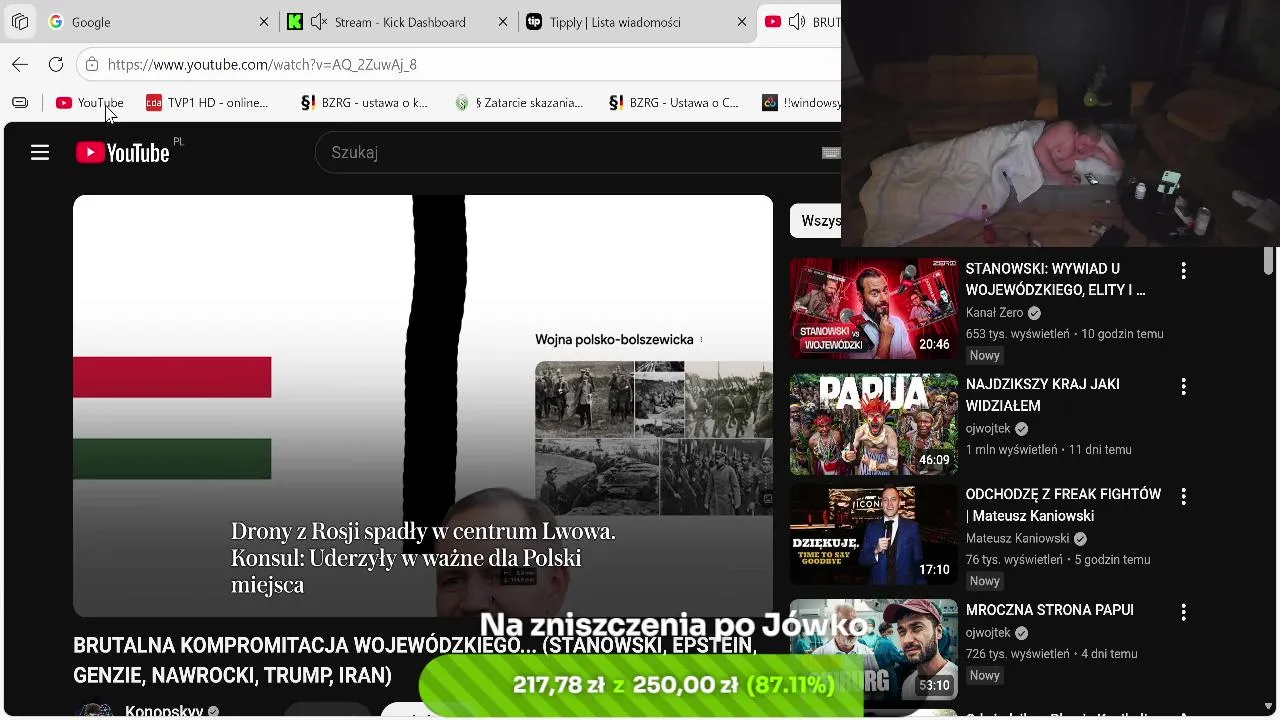Screen dimensions: 1280x720
Task: Click the text 726 tys. wyświetleń
Action: 1018,654
